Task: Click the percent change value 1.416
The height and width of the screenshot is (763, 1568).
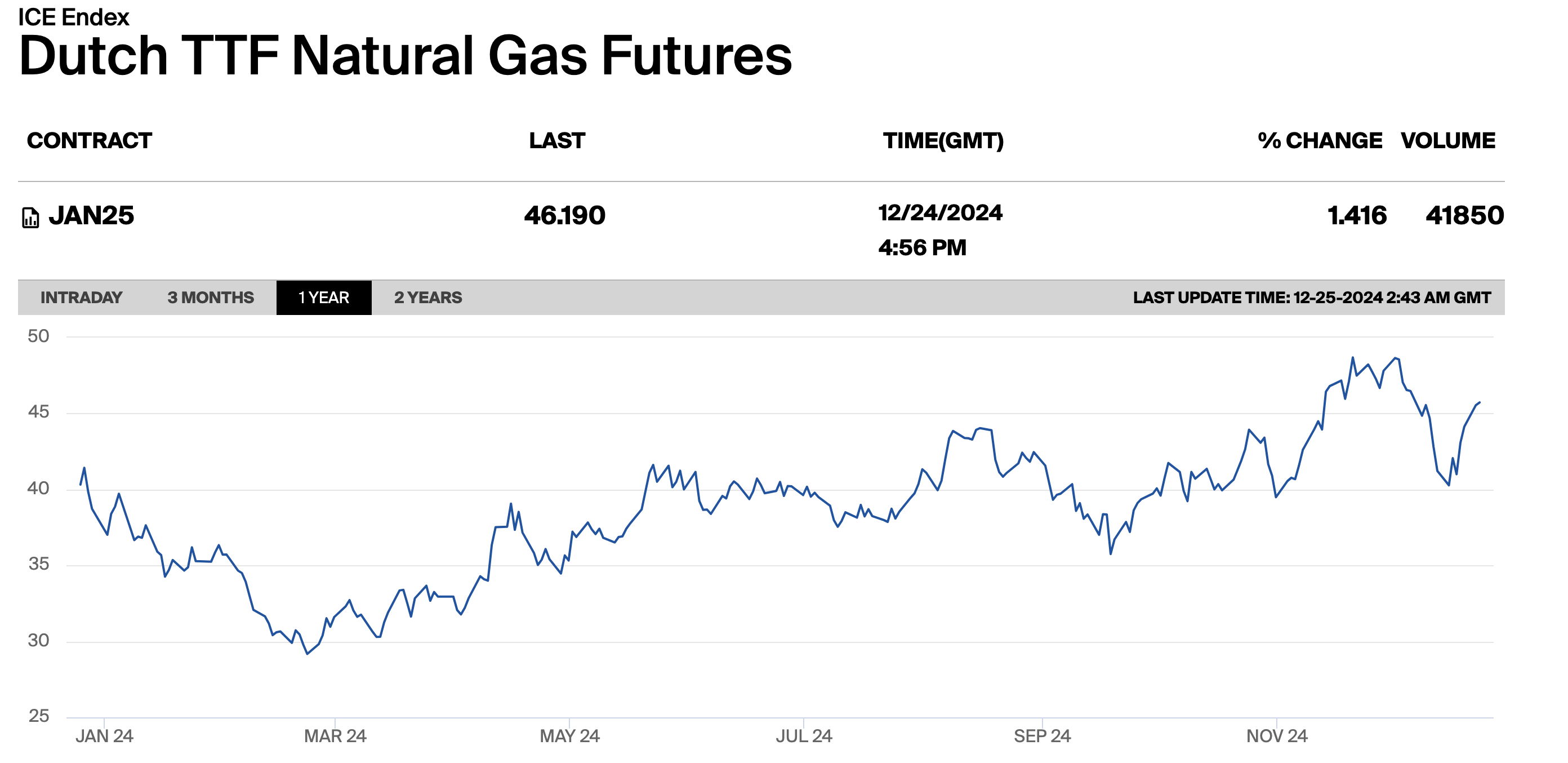Action: (x=1357, y=216)
